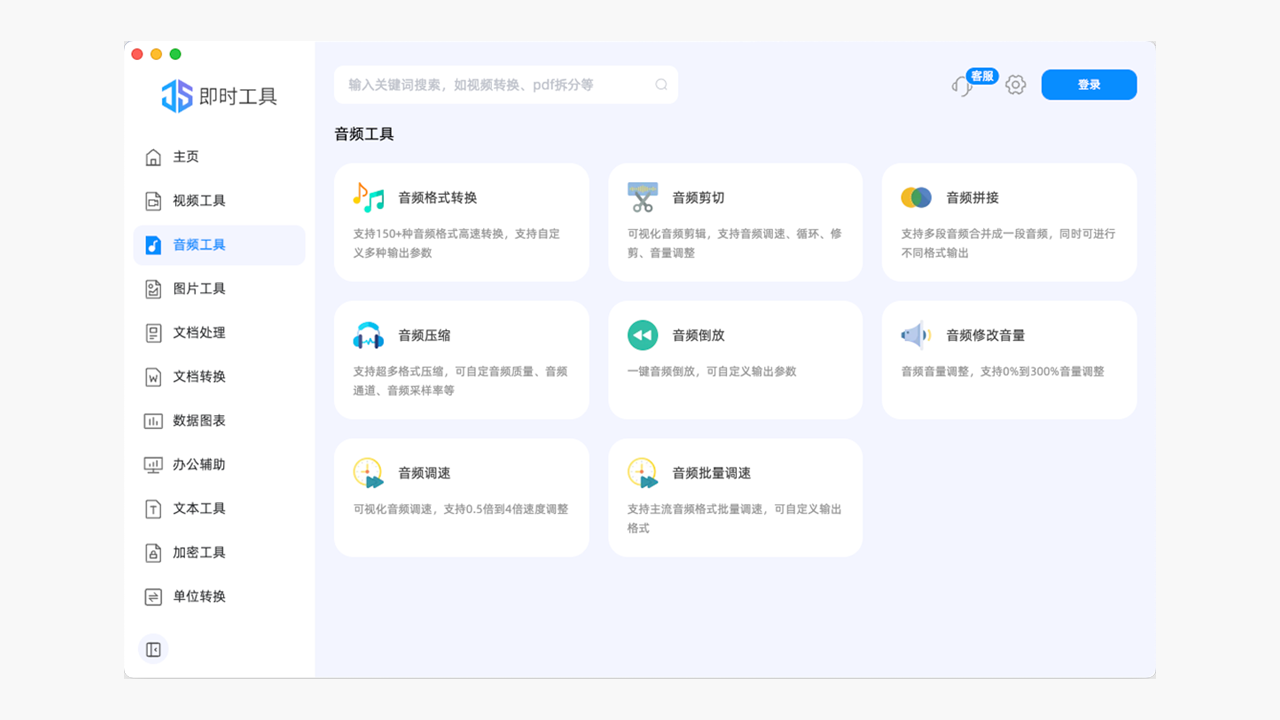Screen dimensions: 1280x720
Task: Open the 音频压缩 tool card
Action: (461, 360)
